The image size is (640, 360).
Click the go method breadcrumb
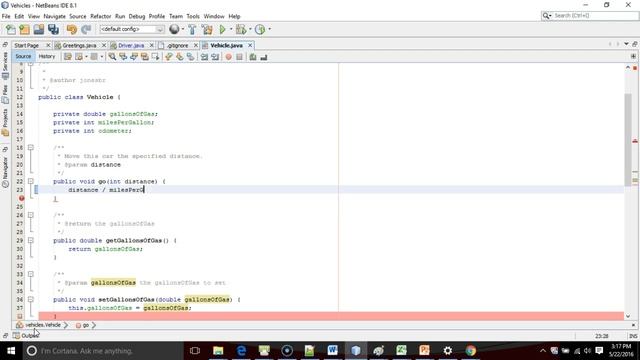click(x=86, y=325)
